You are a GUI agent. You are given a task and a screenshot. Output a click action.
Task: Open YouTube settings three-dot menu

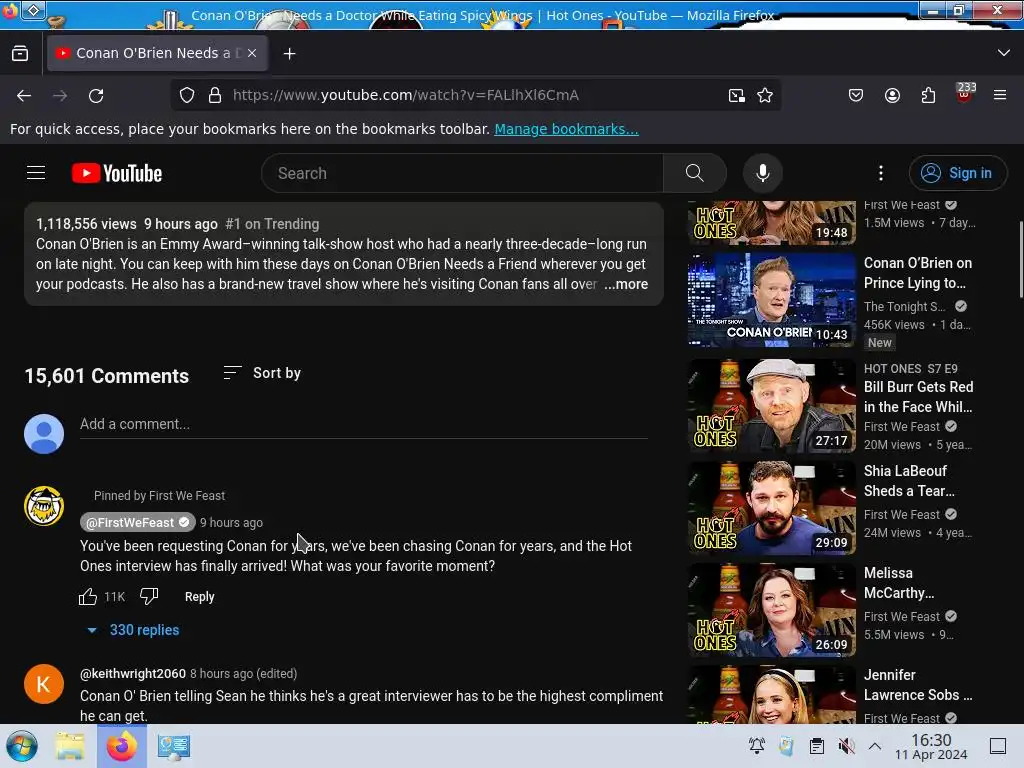(x=880, y=173)
